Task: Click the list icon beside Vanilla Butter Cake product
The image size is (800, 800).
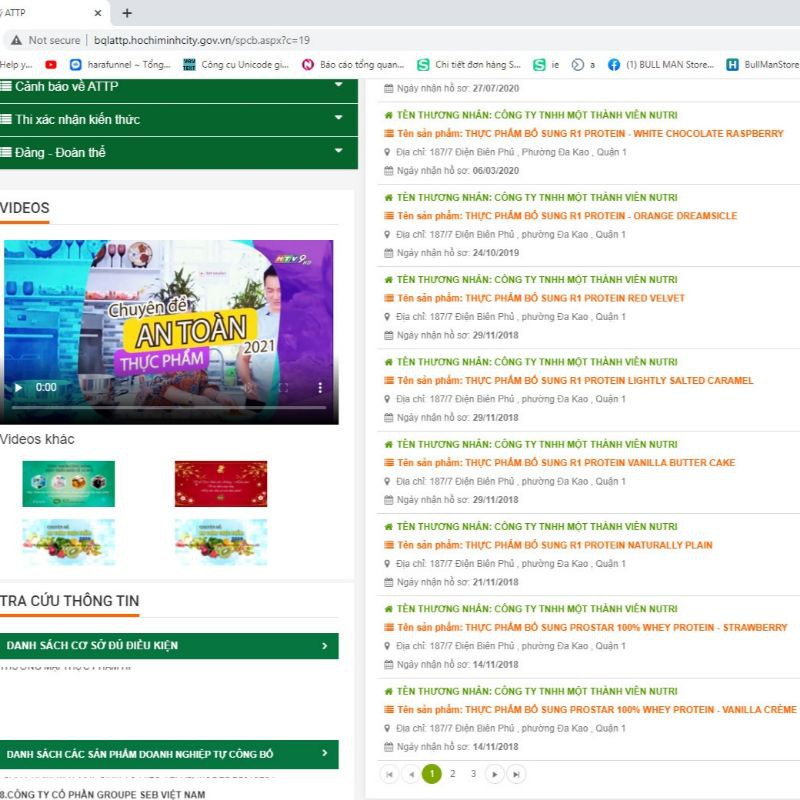Action: tap(389, 463)
